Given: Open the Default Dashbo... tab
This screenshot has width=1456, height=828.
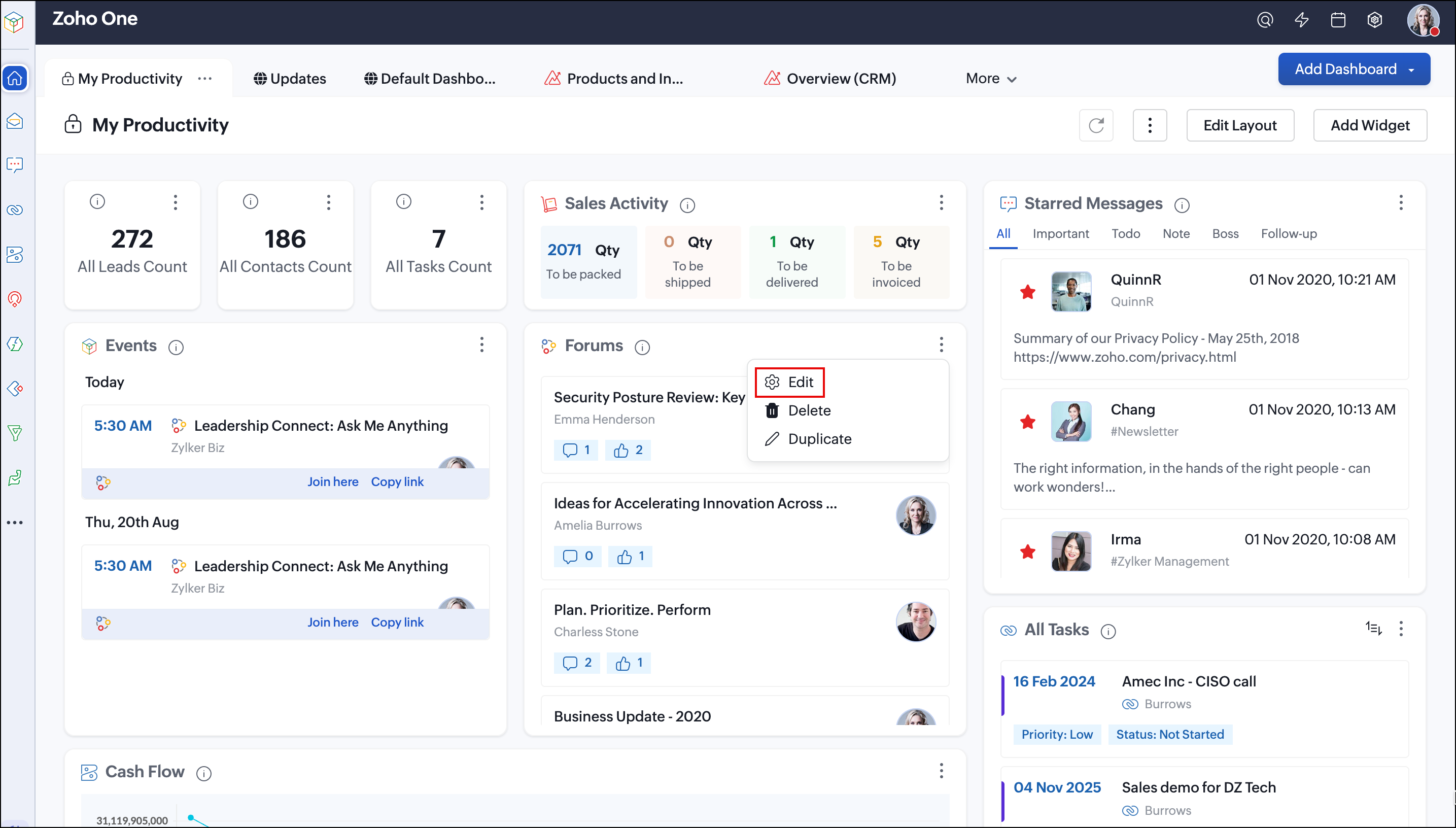Looking at the screenshot, I should click(429, 79).
